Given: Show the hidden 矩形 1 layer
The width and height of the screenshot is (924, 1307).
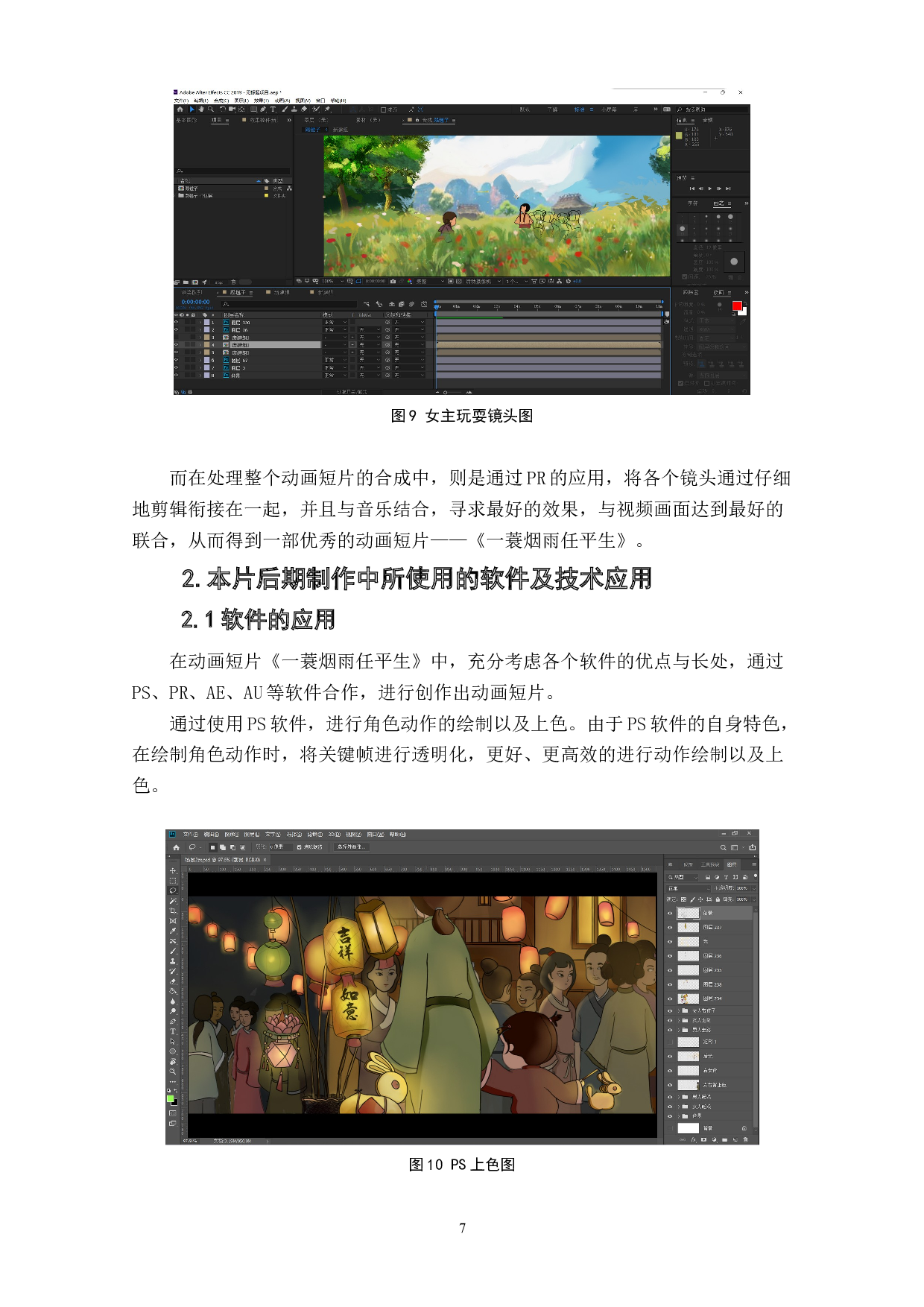Looking at the screenshot, I should [x=670, y=1042].
